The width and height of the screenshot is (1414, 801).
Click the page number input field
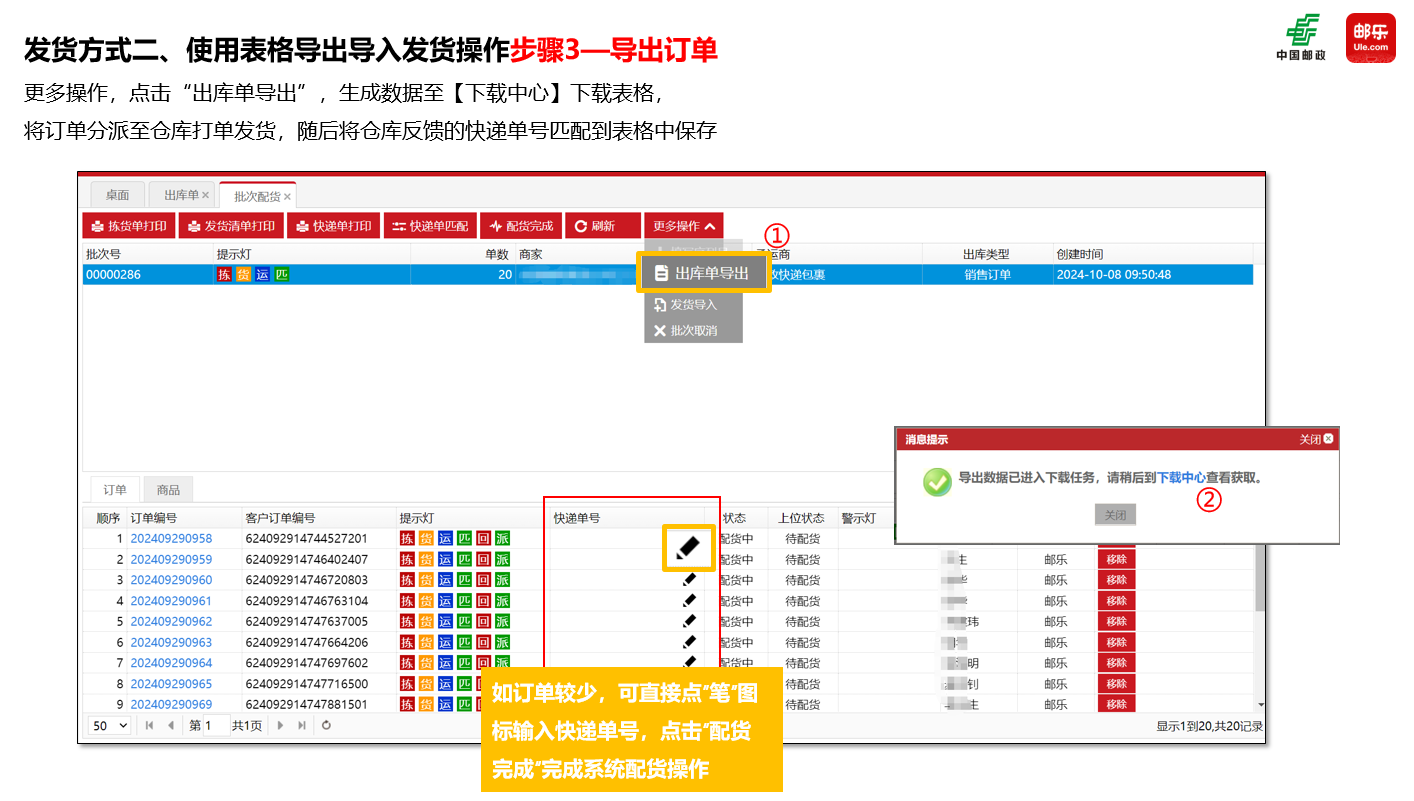point(216,726)
